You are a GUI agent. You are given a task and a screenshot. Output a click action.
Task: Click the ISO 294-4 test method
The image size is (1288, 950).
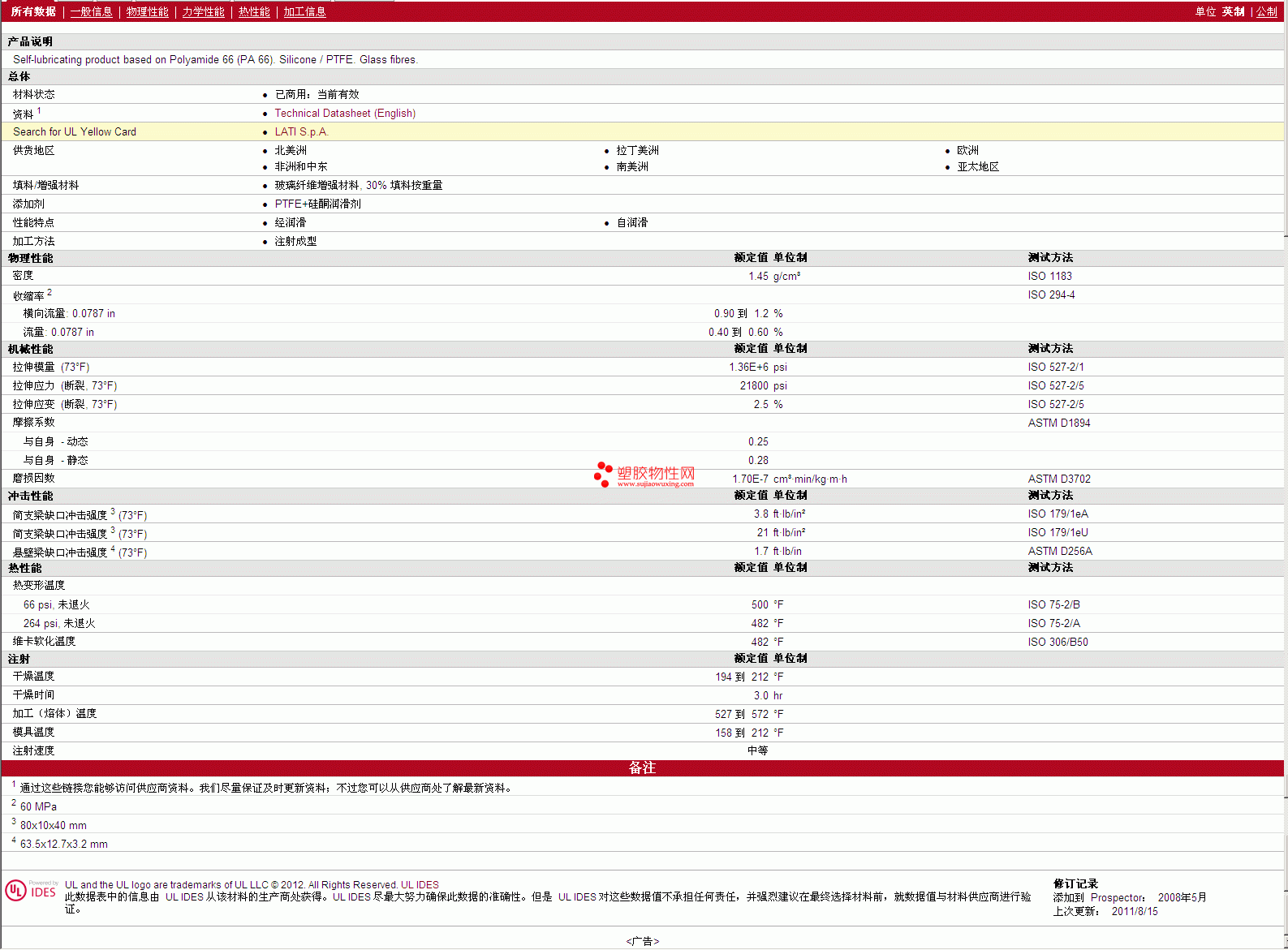tap(1051, 295)
